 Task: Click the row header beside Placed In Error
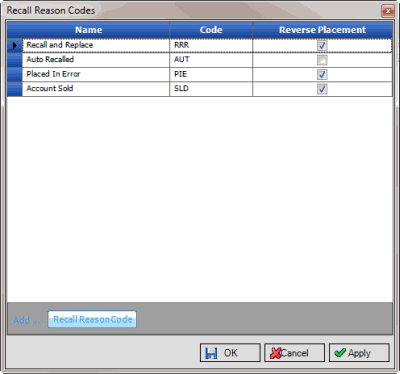coord(15,74)
